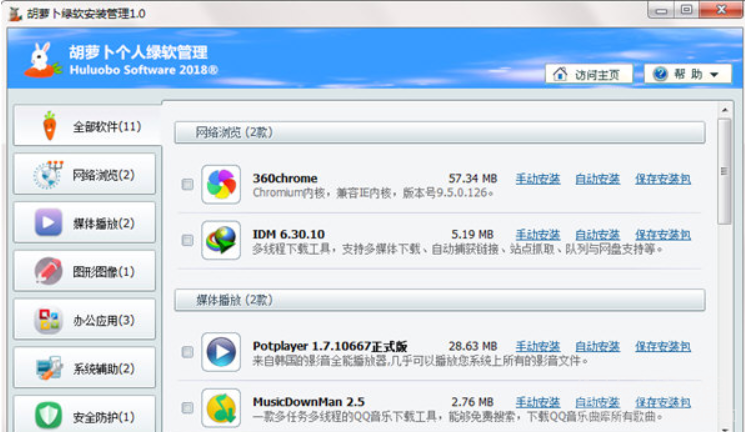Click the 媒体播放 (2款) section header
This screenshot has width=745, height=432.
point(439,300)
